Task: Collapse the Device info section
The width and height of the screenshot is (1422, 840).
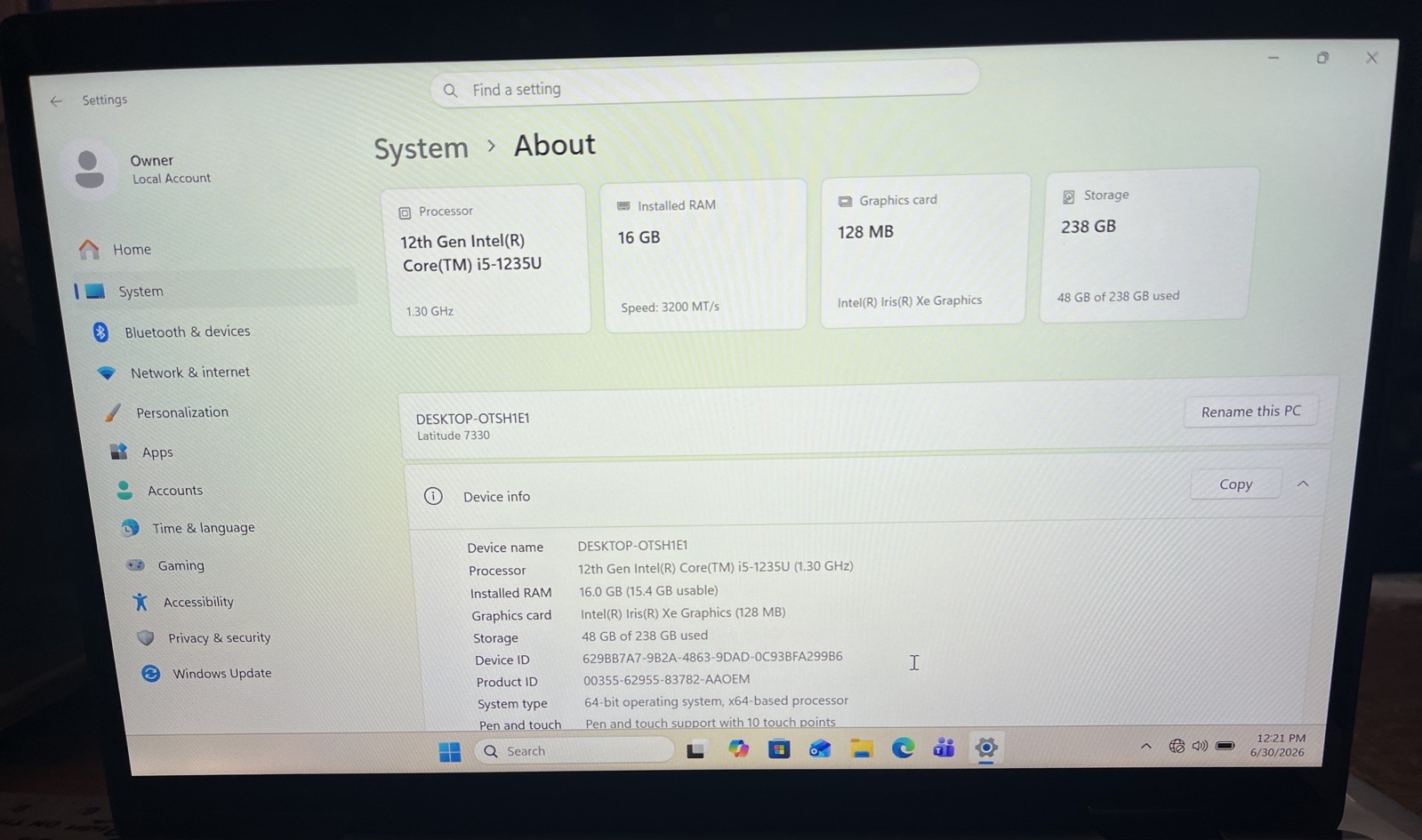Action: click(1303, 484)
